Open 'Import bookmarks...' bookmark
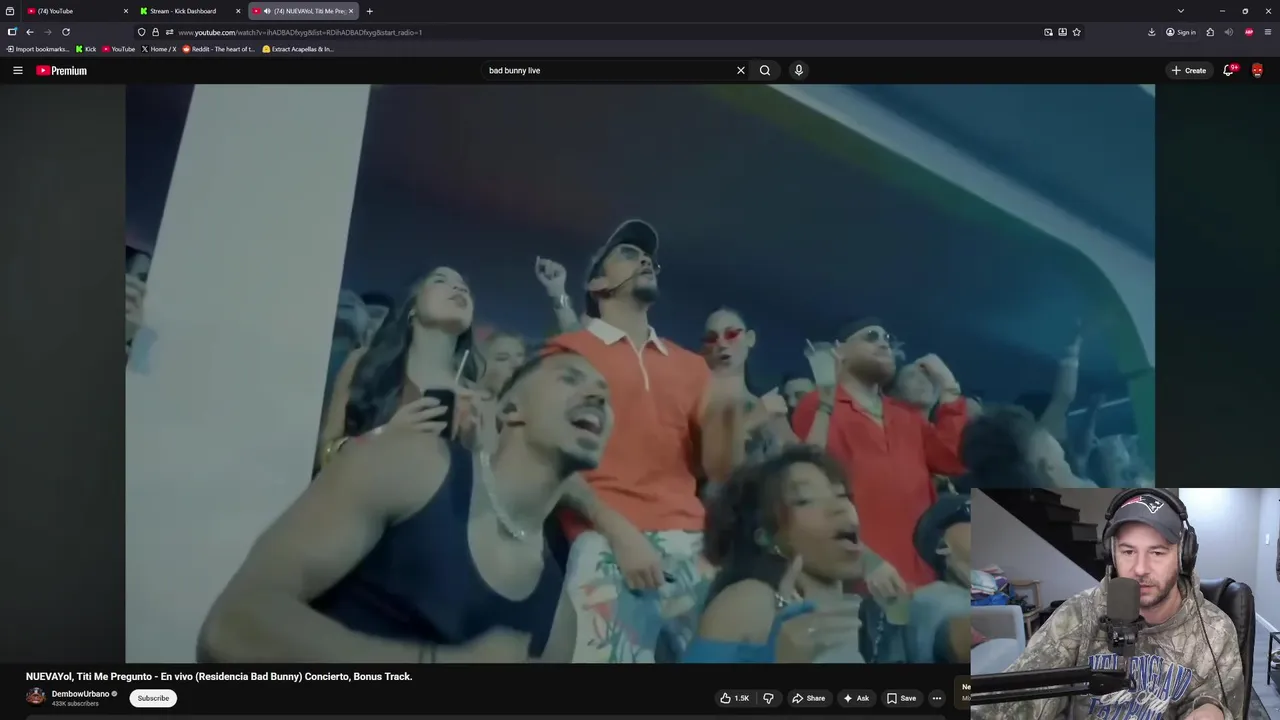This screenshot has height=720, width=1280. 38,49
